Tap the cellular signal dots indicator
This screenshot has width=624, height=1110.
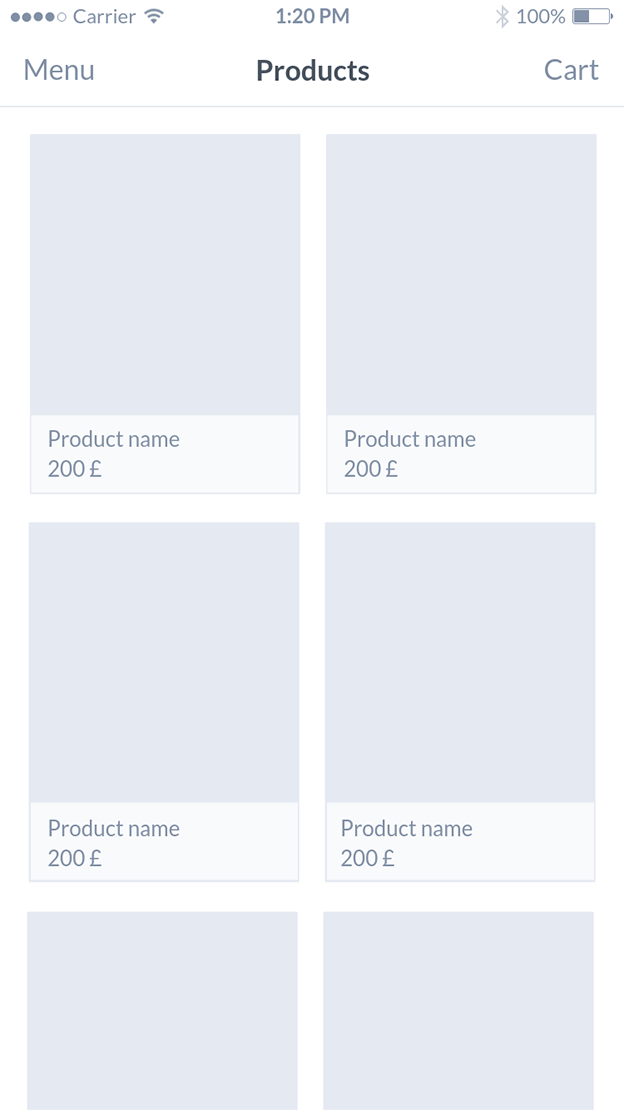click(35, 15)
